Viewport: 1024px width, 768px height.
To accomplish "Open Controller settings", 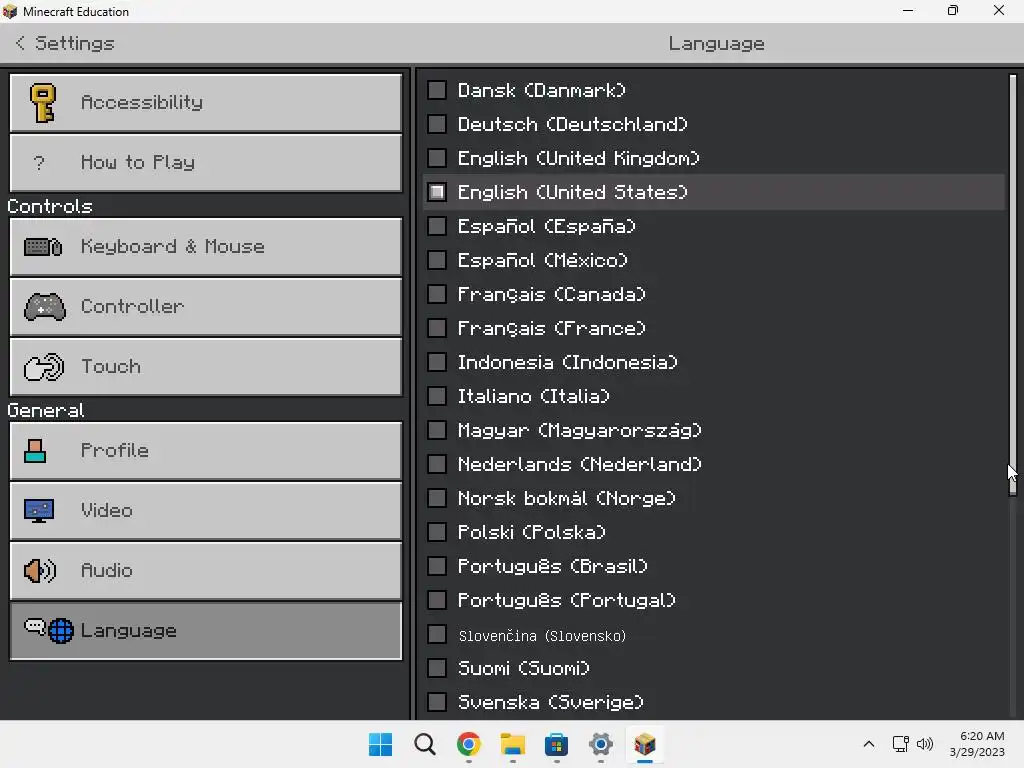I will click(206, 307).
